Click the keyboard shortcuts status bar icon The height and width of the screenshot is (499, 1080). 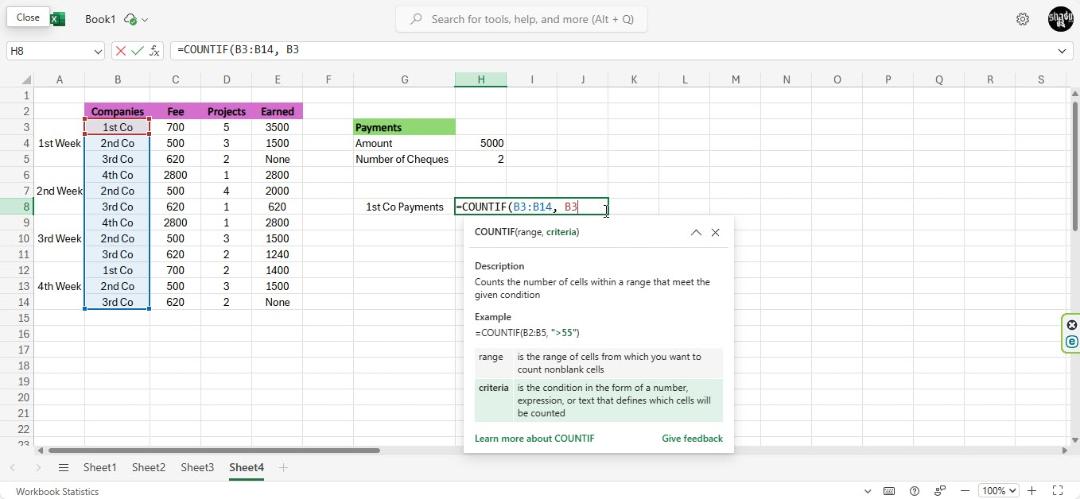[889, 491]
